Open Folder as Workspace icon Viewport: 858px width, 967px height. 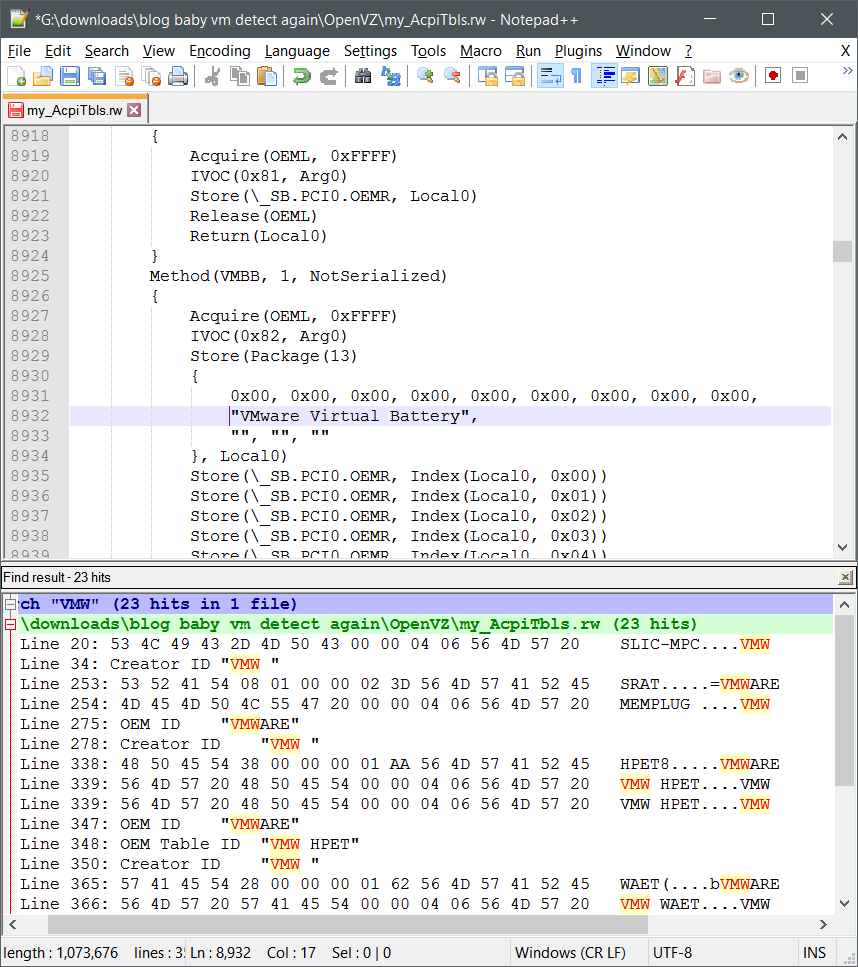712,76
